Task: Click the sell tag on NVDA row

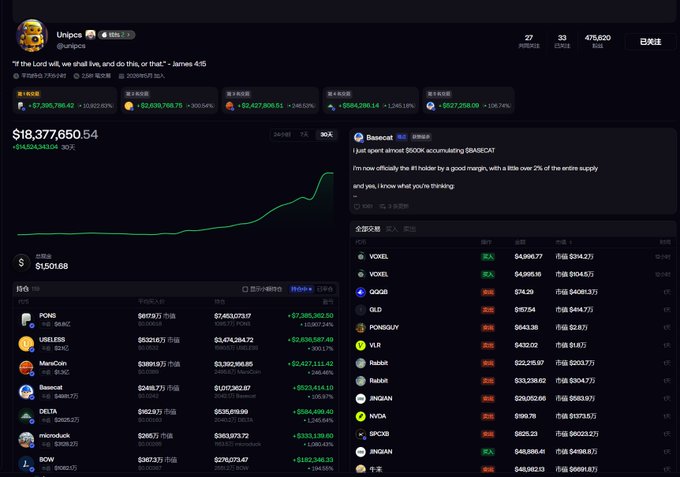Action: 488,416
